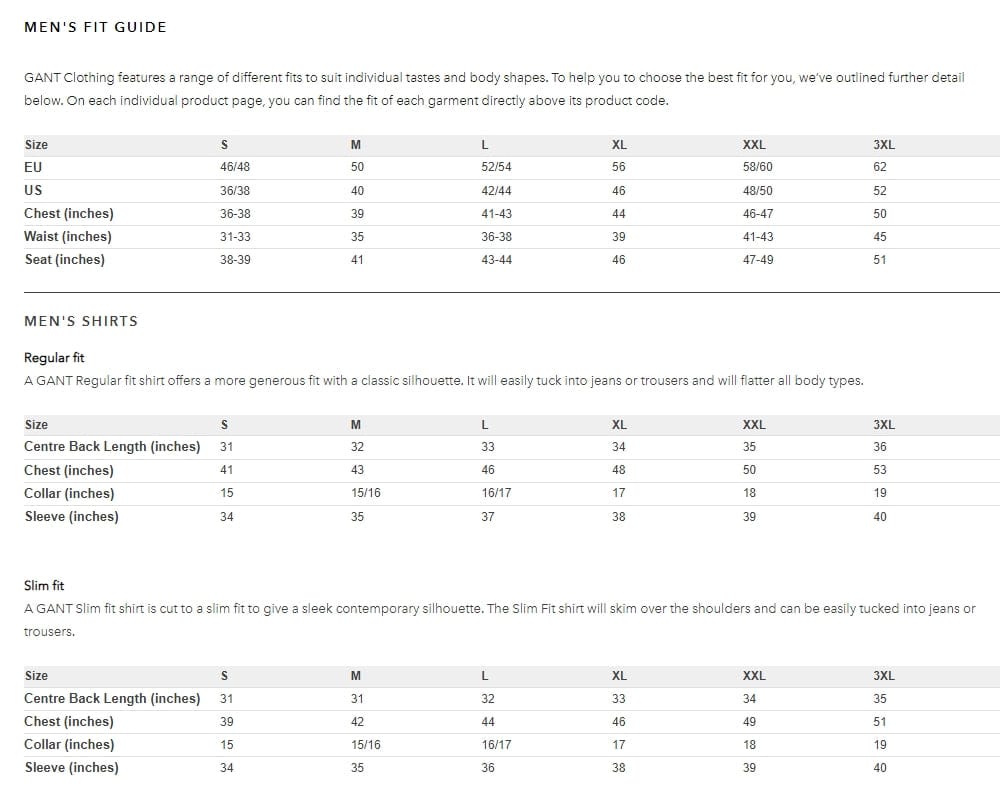Click the 3XL header in Regular fit table
This screenshot has width=1000, height=797.
[884, 424]
